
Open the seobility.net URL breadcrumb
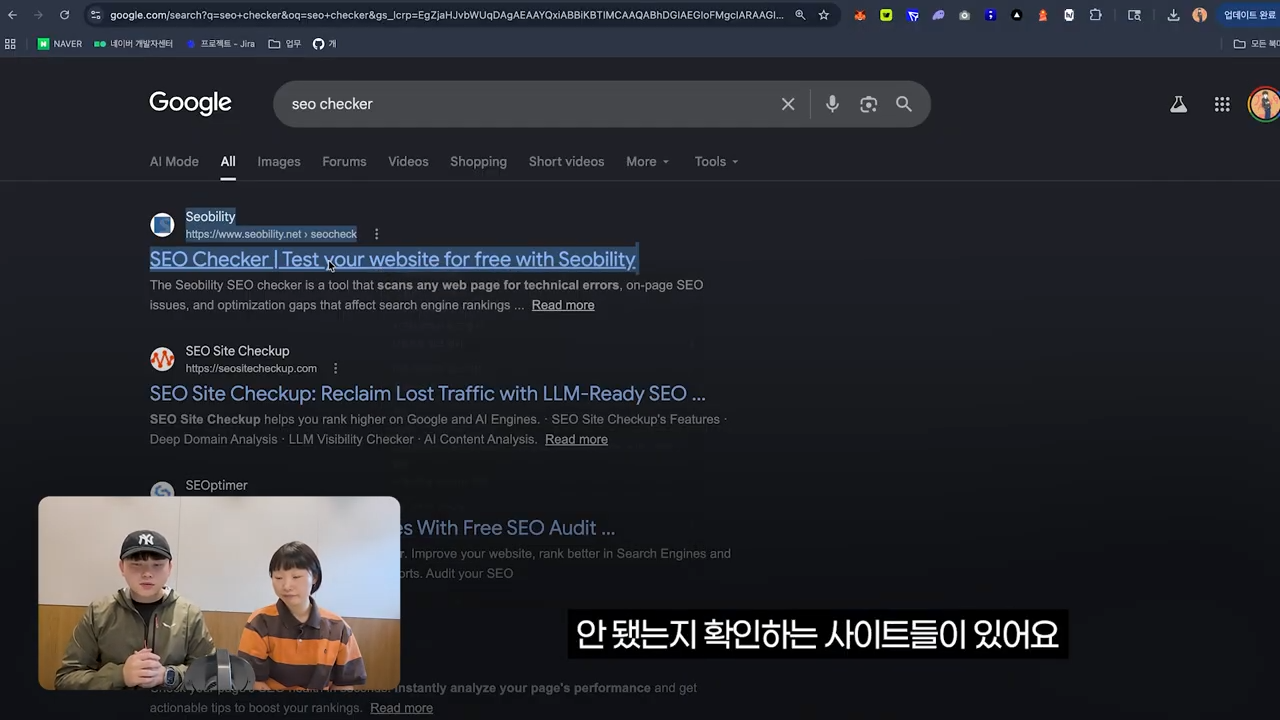[x=271, y=234]
